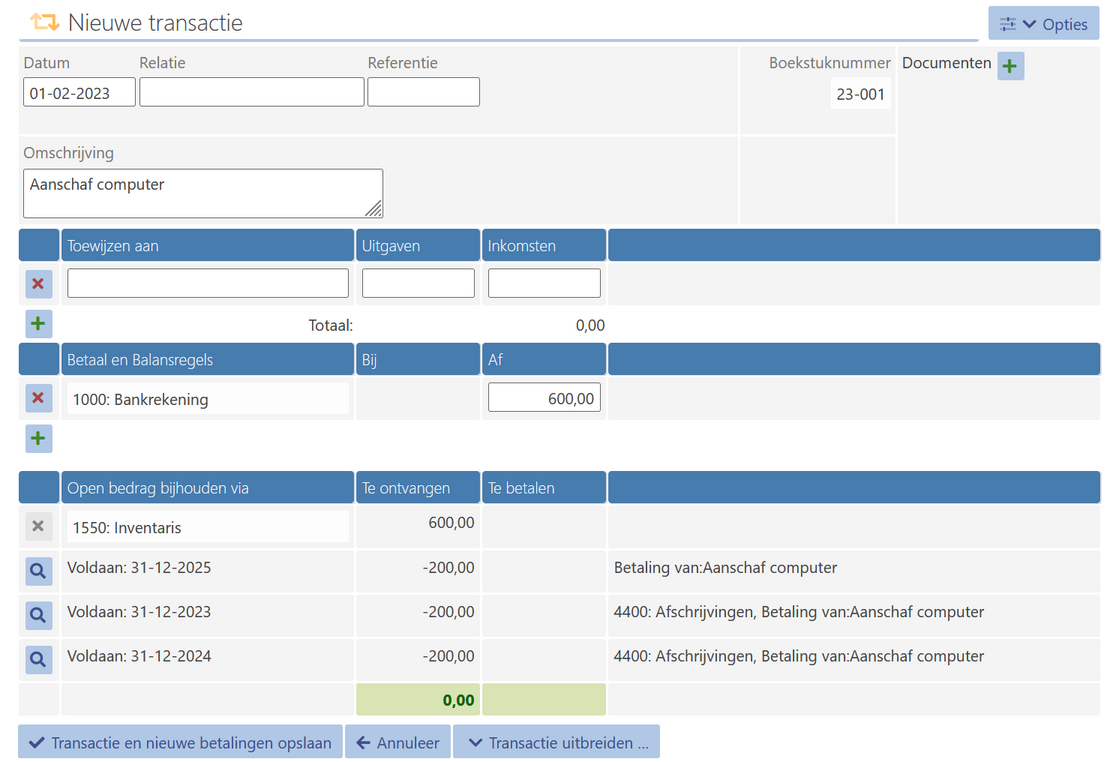This screenshot has height=762, width=1107.
Task: Add a new Betaal en Balansregels line
Action: pos(38,439)
